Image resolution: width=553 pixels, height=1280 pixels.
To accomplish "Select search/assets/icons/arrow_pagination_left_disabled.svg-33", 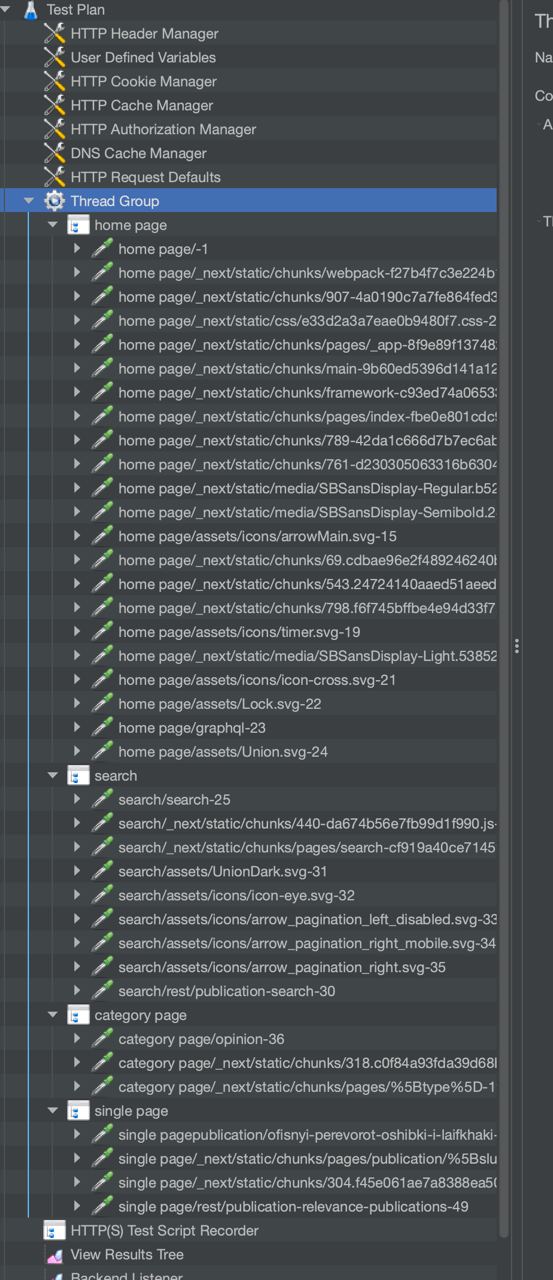I will (x=307, y=919).
